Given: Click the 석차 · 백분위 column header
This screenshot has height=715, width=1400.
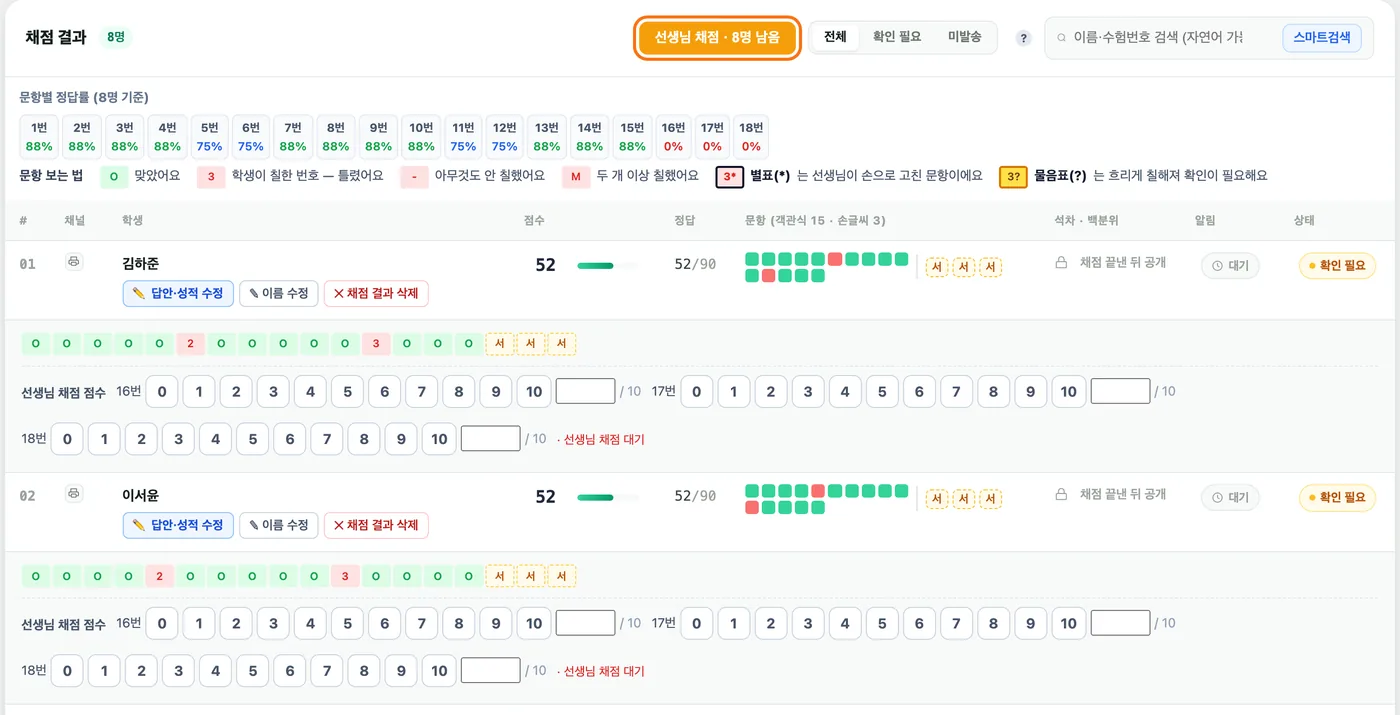Looking at the screenshot, I should click(x=1086, y=220).
